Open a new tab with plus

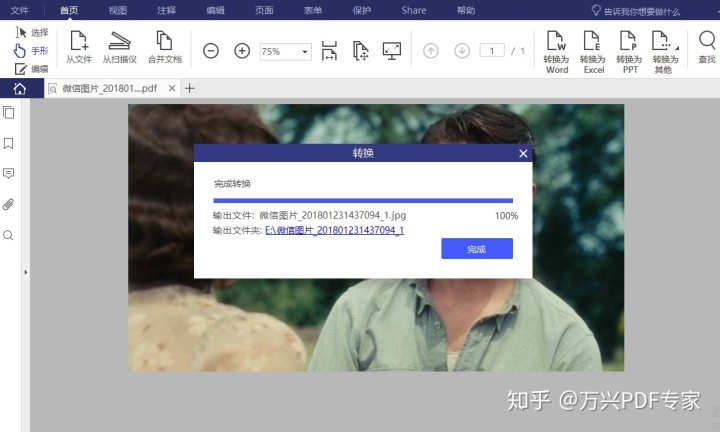click(190, 88)
